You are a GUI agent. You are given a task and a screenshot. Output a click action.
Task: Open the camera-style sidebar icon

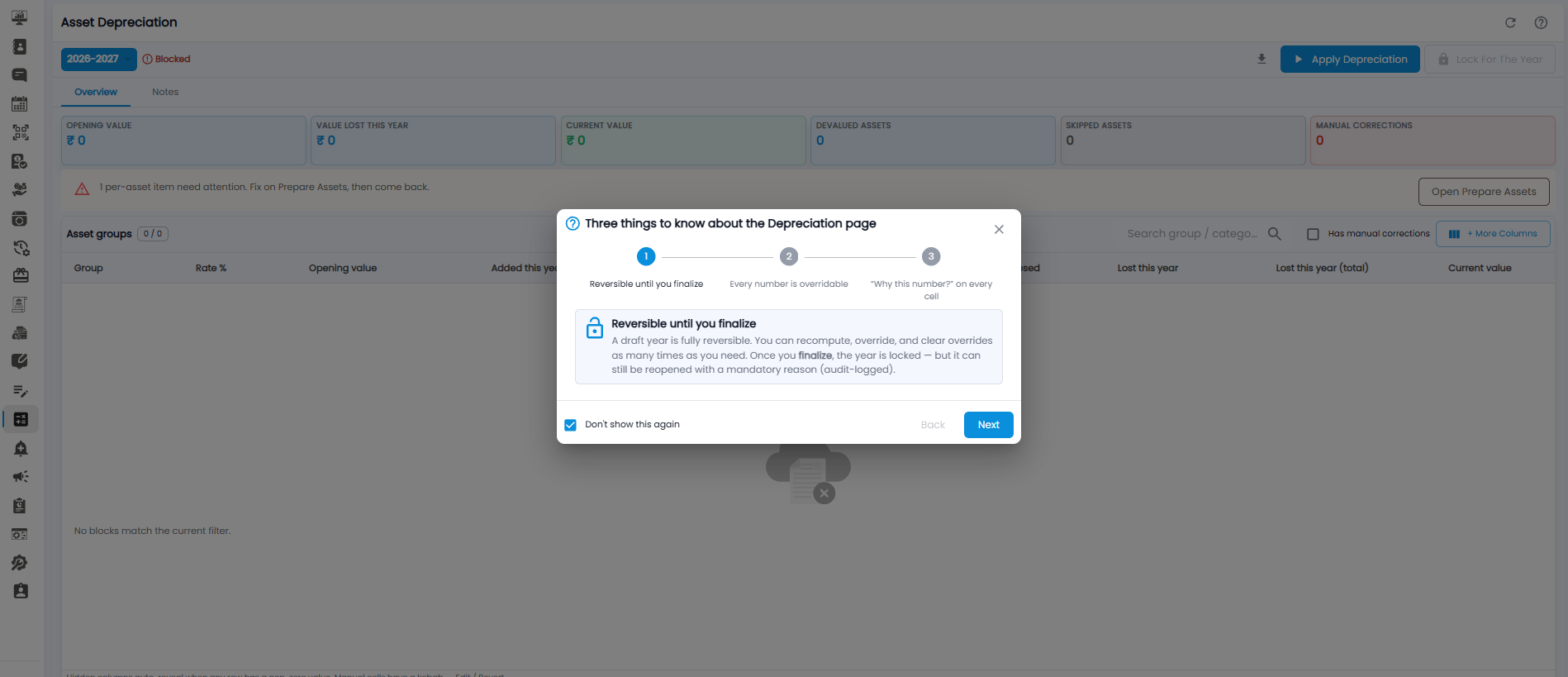pyautogui.click(x=20, y=219)
